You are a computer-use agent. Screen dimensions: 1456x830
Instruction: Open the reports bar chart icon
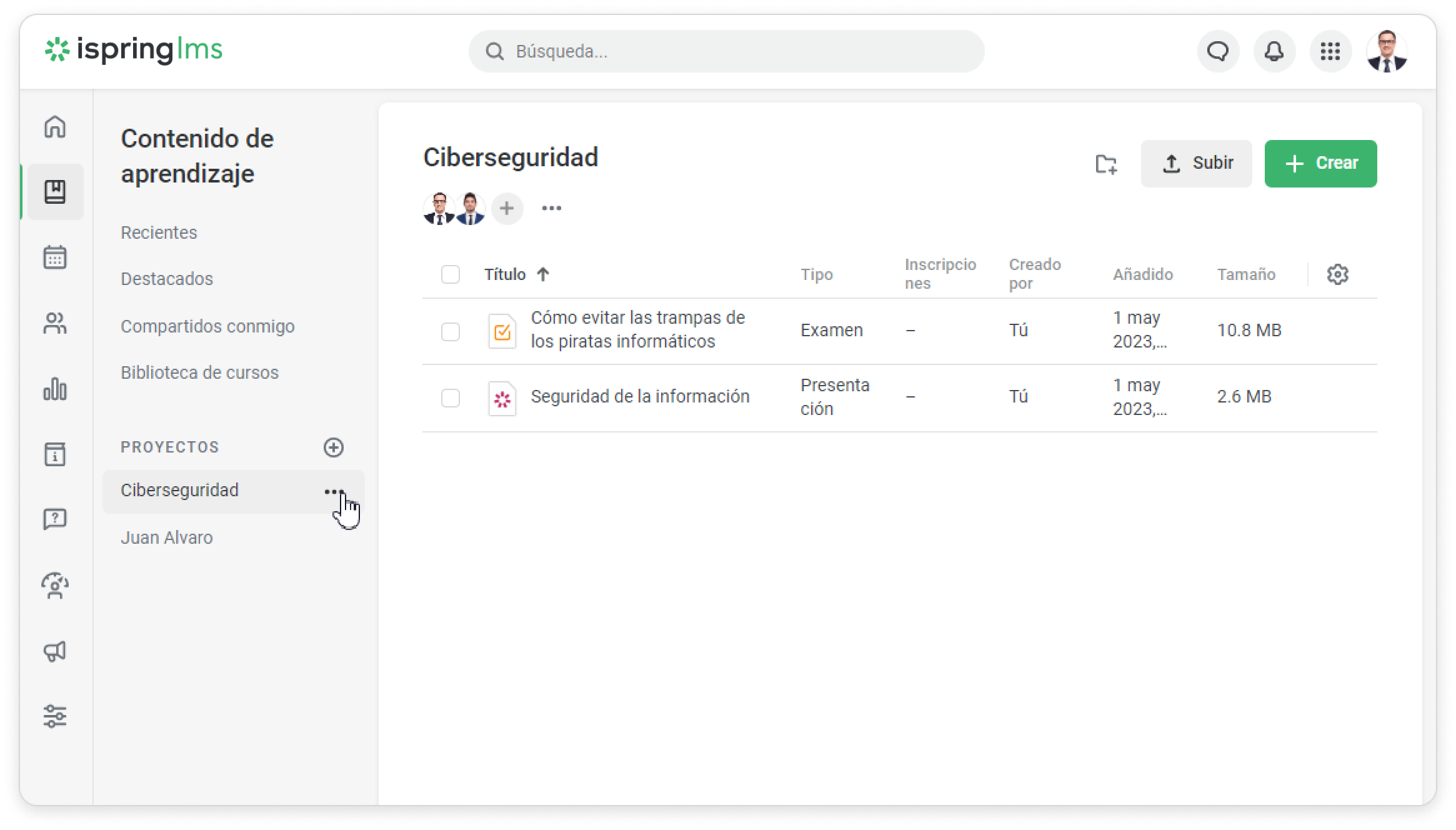pos(55,389)
